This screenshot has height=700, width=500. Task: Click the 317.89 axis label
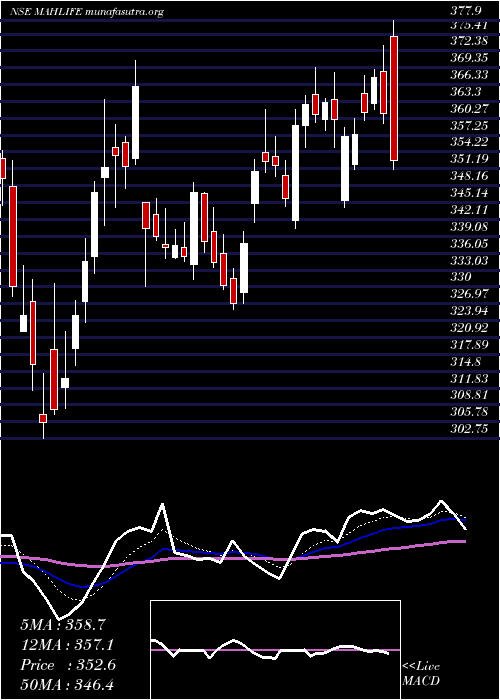[x=468, y=345]
